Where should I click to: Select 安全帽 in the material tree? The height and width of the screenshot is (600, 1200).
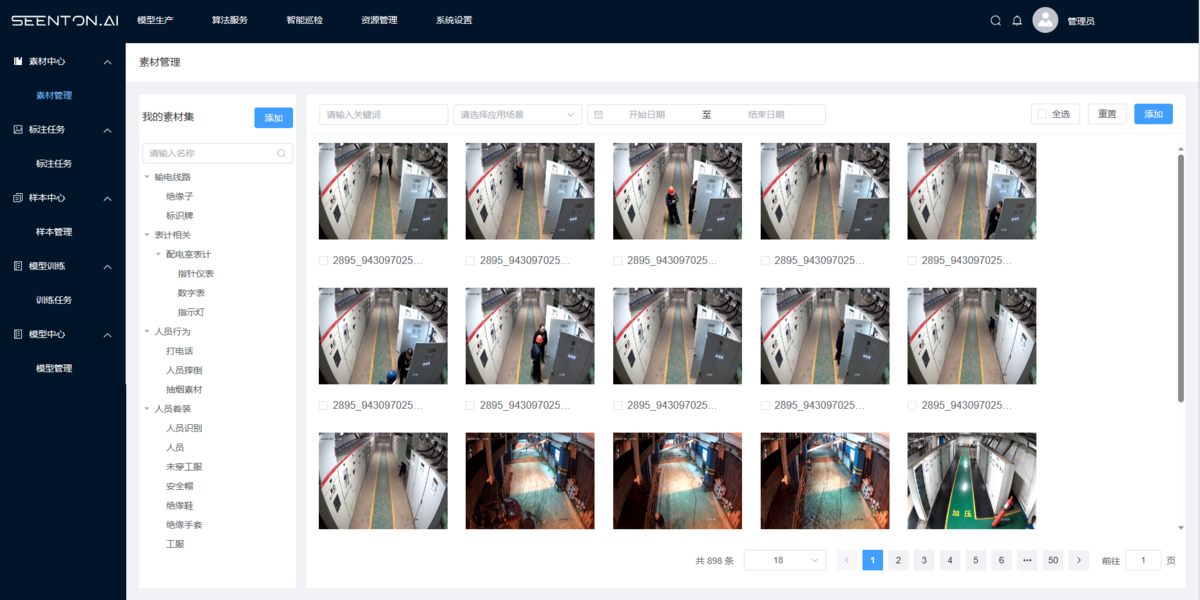180,486
